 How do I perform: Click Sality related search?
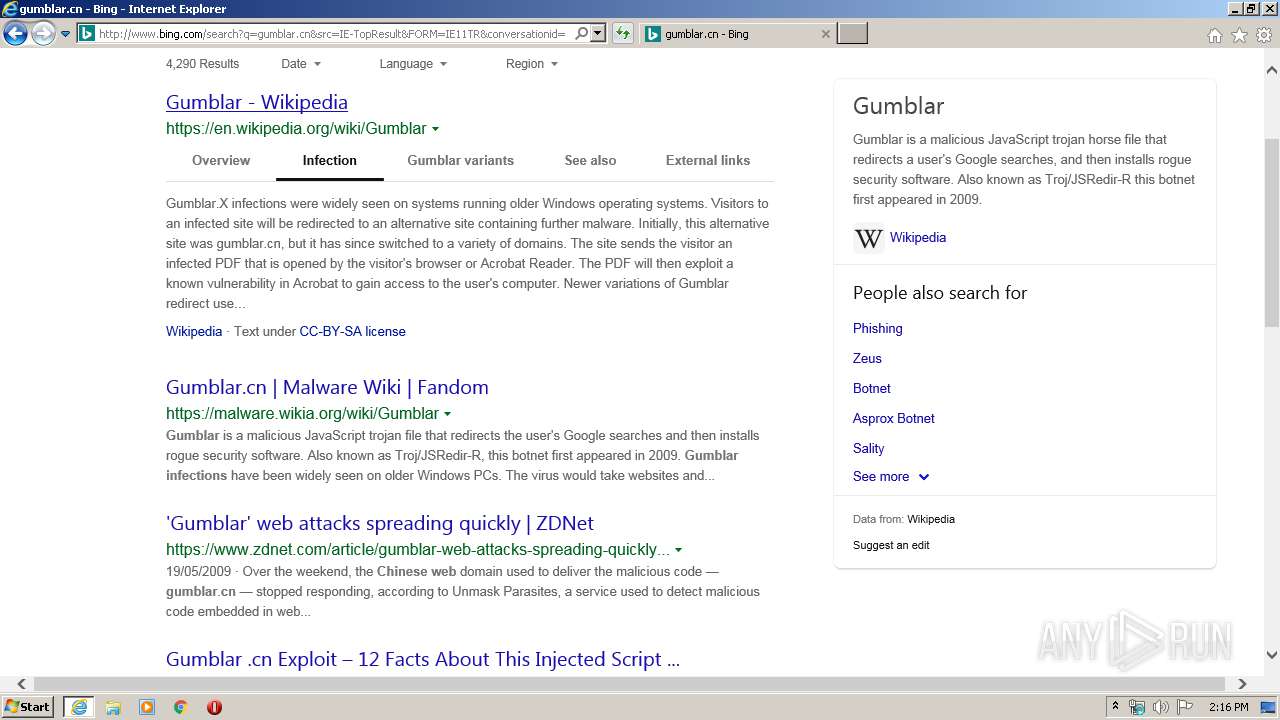point(869,448)
